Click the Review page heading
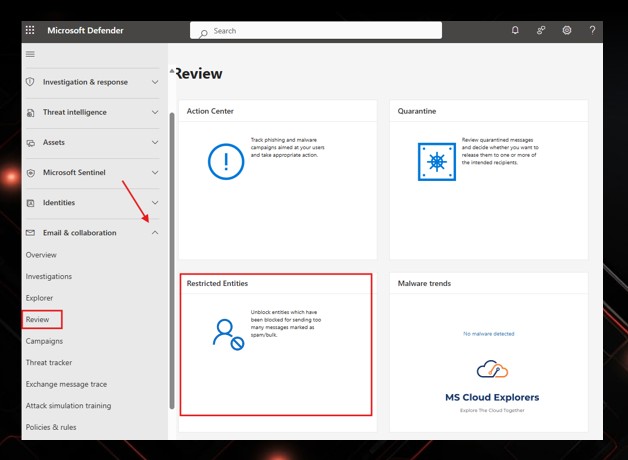This screenshot has height=460, width=628. coord(199,74)
